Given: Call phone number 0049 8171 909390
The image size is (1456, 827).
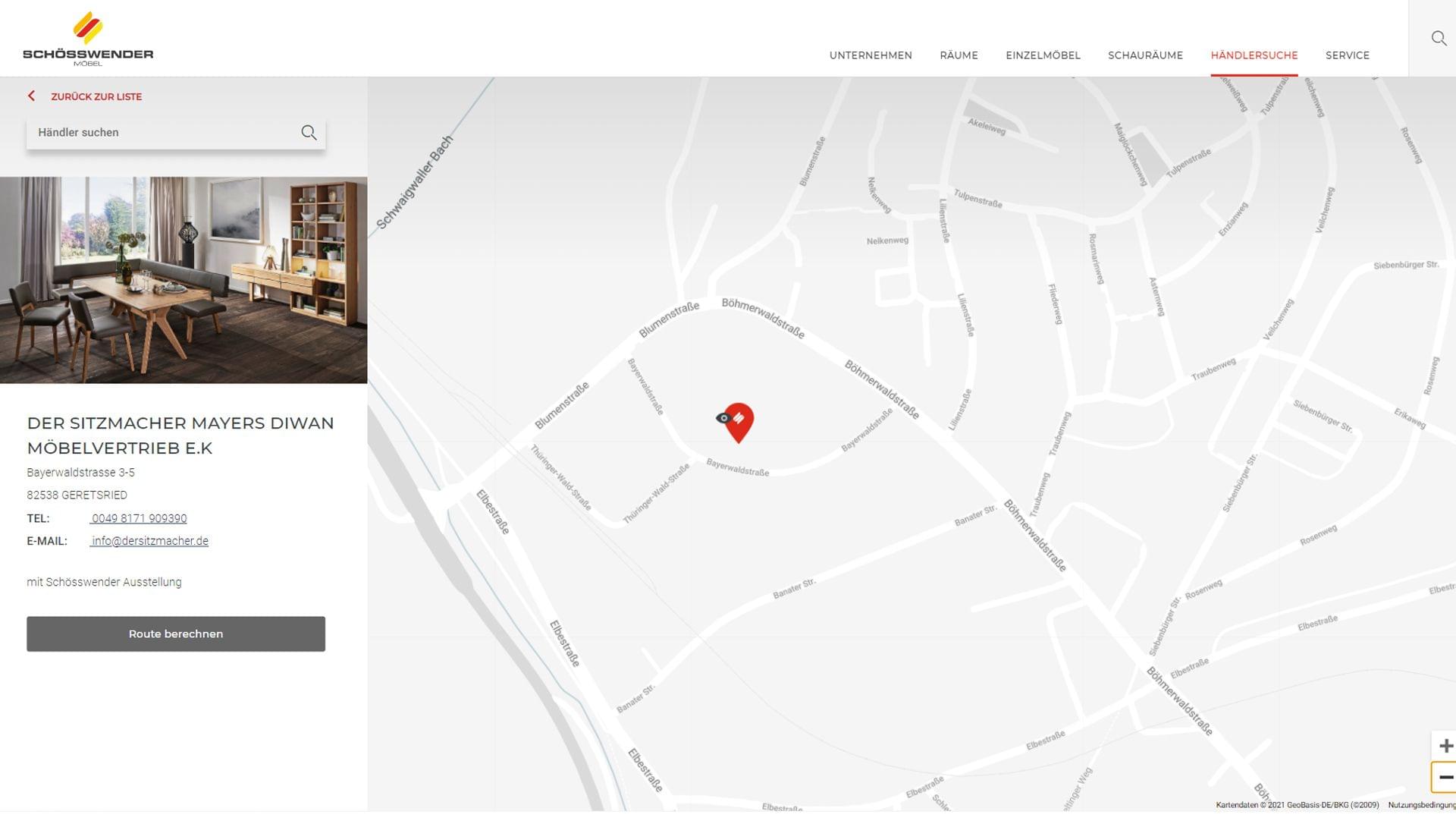Looking at the screenshot, I should 139,519.
